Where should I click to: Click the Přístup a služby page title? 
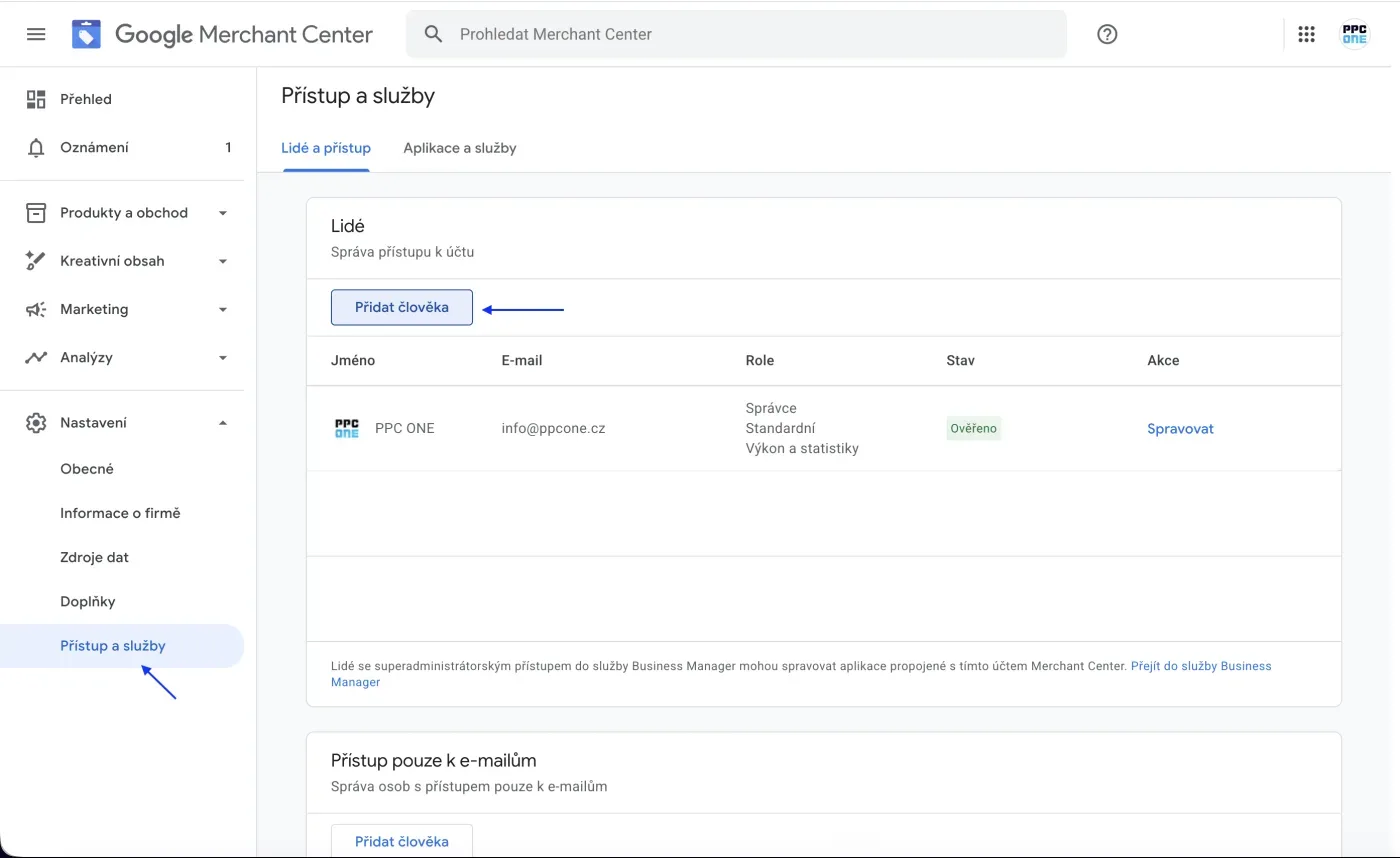pyautogui.click(x=358, y=96)
